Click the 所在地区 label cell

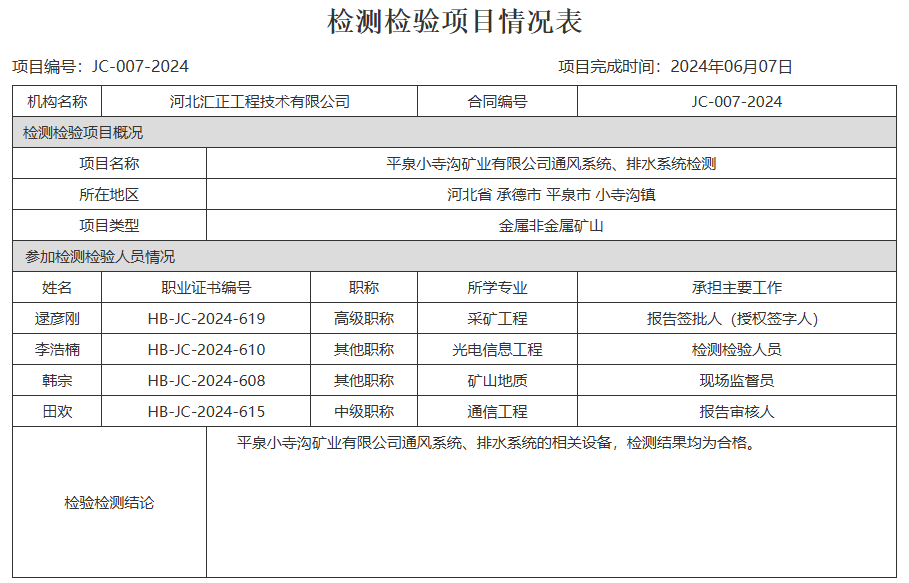pyautogui.click(x=110, y=195)
